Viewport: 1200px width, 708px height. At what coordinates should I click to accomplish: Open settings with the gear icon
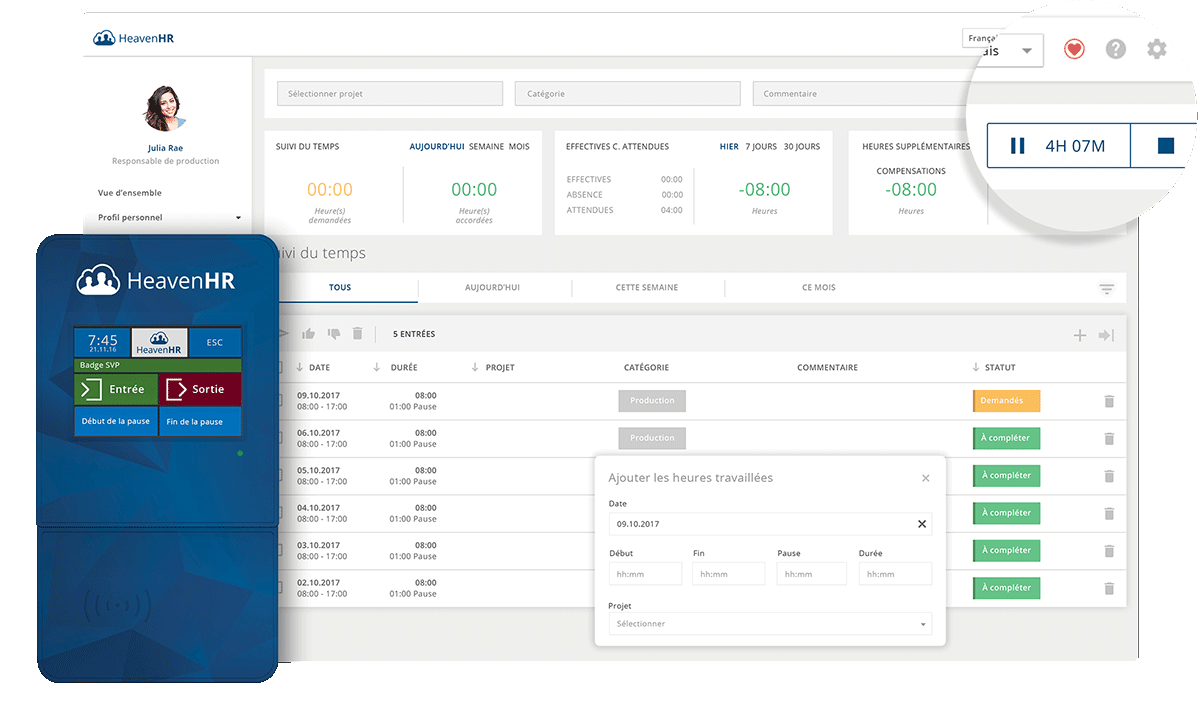click(1157, 48)
